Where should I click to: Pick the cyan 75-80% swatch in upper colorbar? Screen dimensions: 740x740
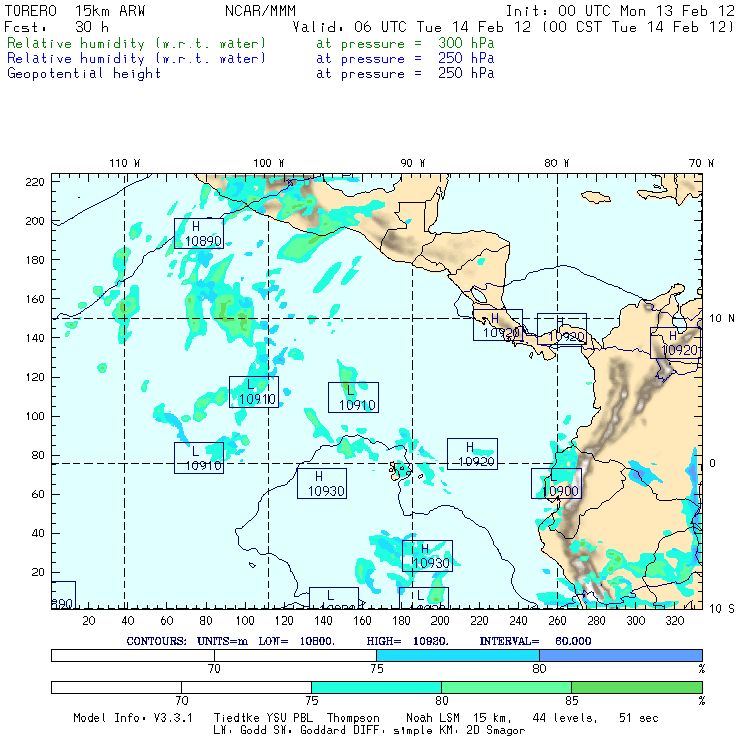click(x=457, y=654)
